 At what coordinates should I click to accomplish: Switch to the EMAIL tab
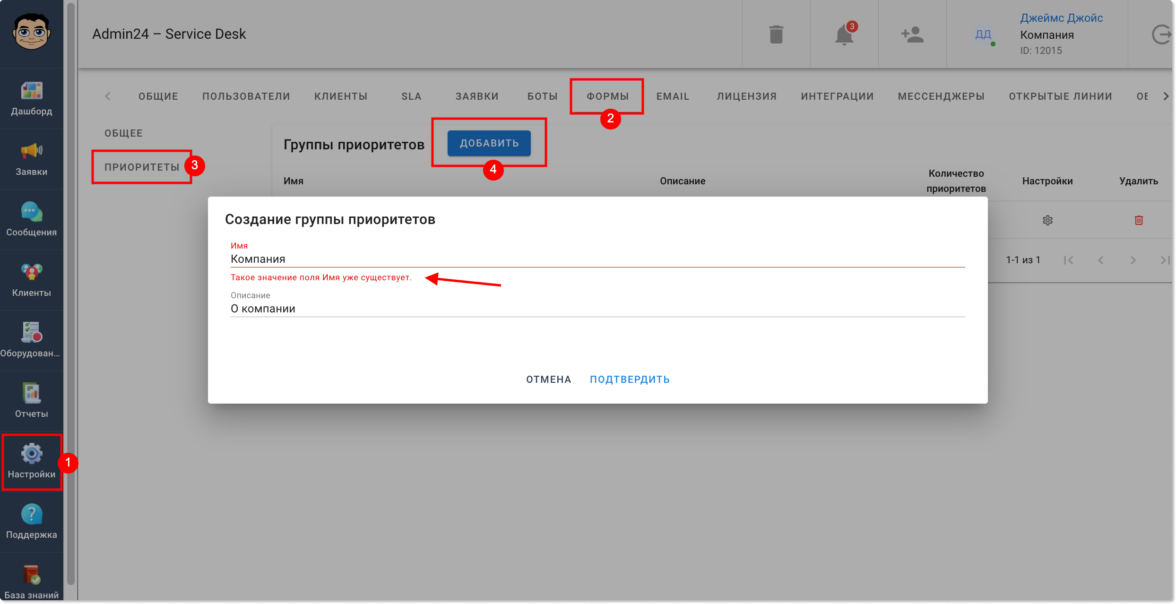[x=673, y=96]
